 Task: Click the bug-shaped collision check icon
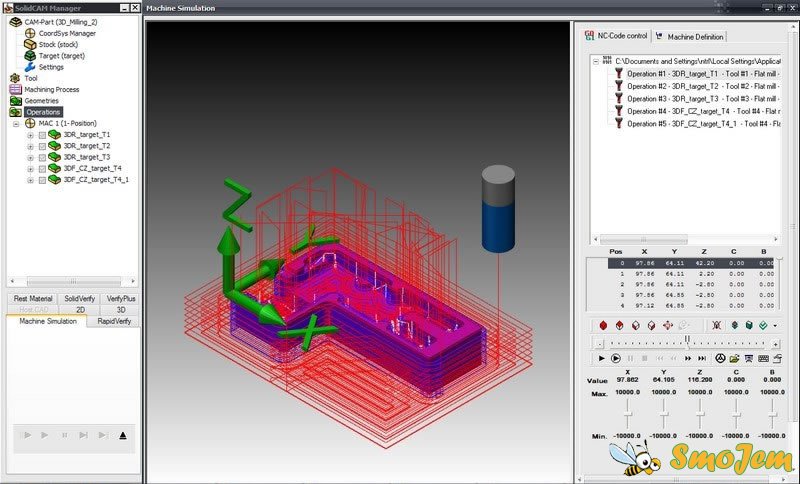coord(716,325)
